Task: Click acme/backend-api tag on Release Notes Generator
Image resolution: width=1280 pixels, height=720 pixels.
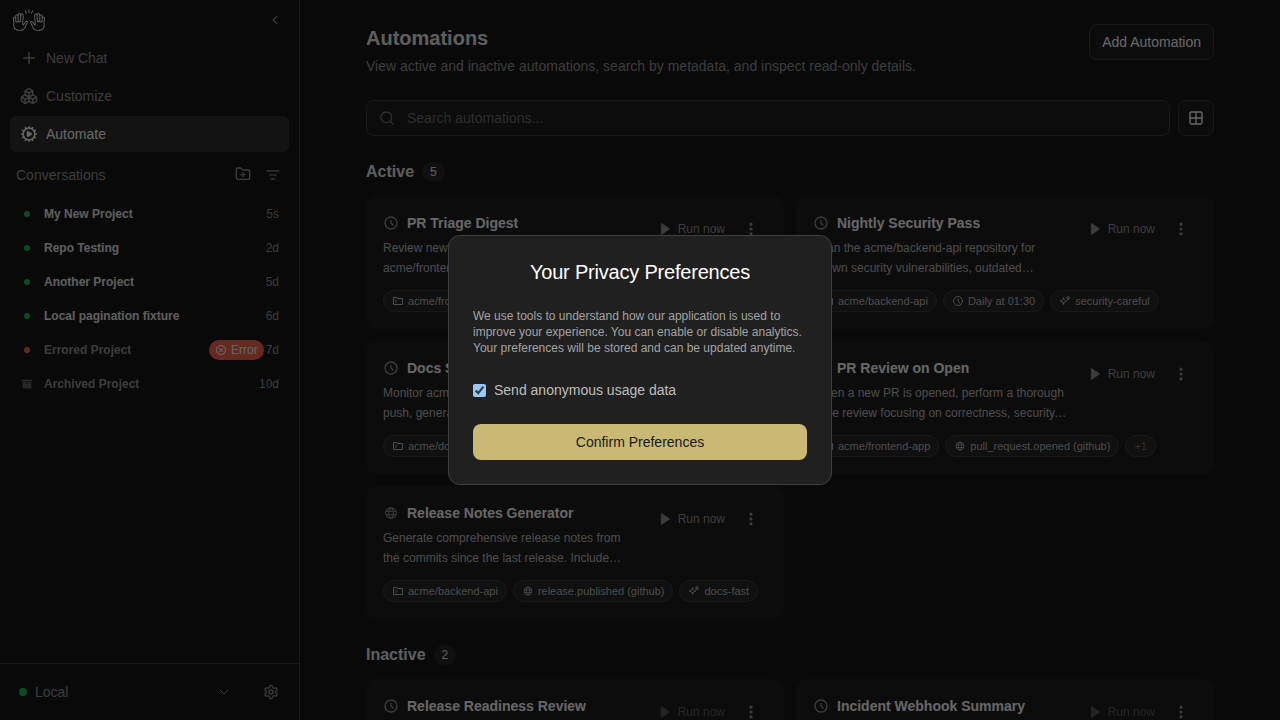Action: pos(445,591)
